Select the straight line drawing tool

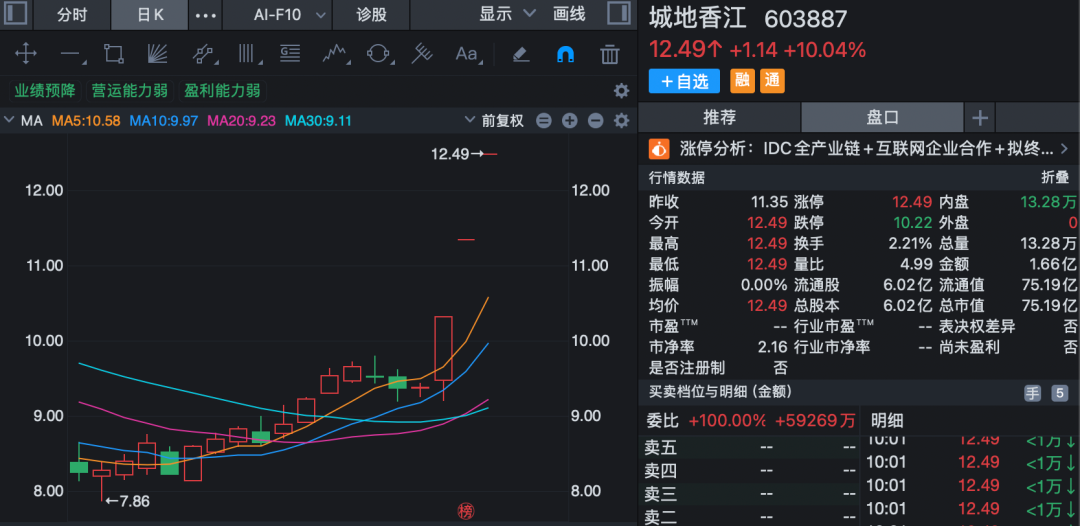tap(70, 54)
